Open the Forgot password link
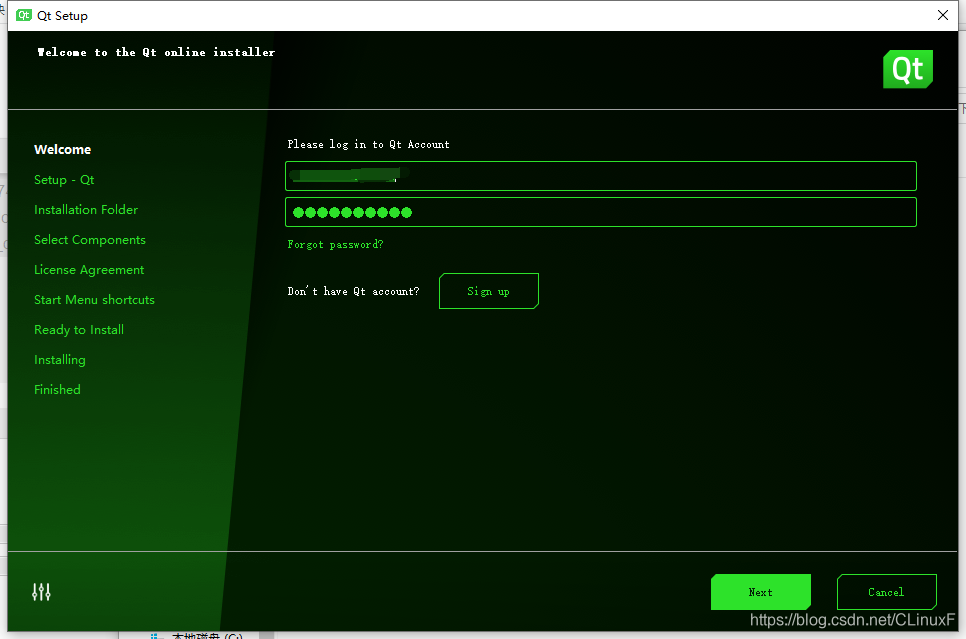 335,245
